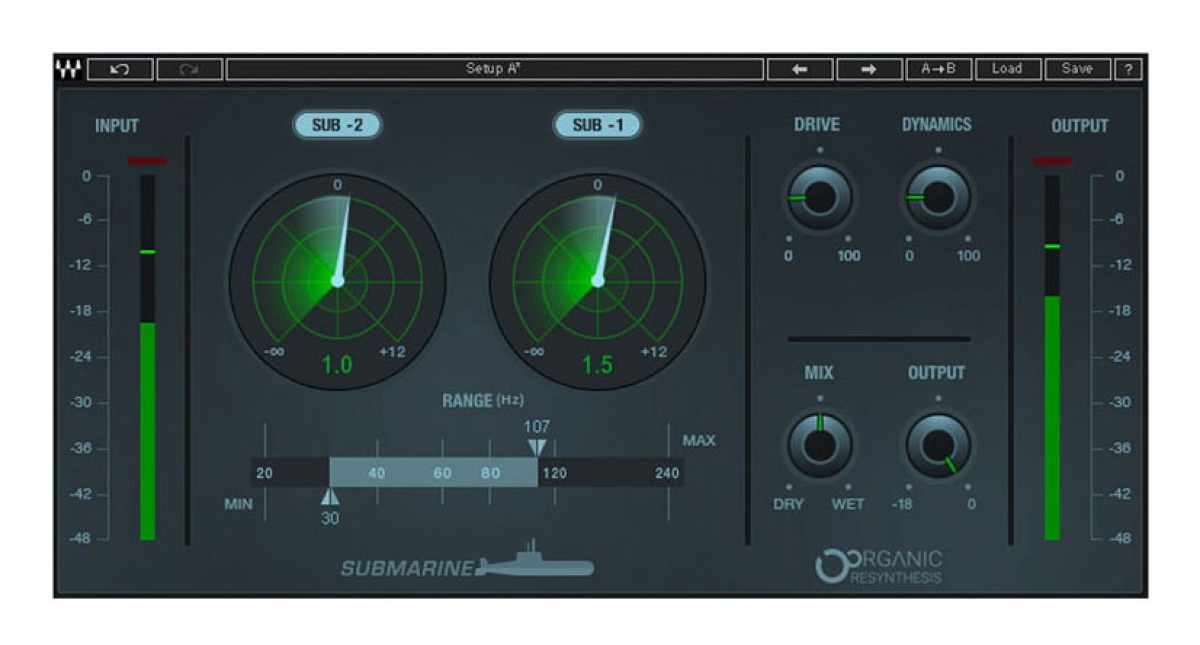Click the RANGE (Hz) label
This screenshot has height=645, width=1200.
click(x=483, y=401)
